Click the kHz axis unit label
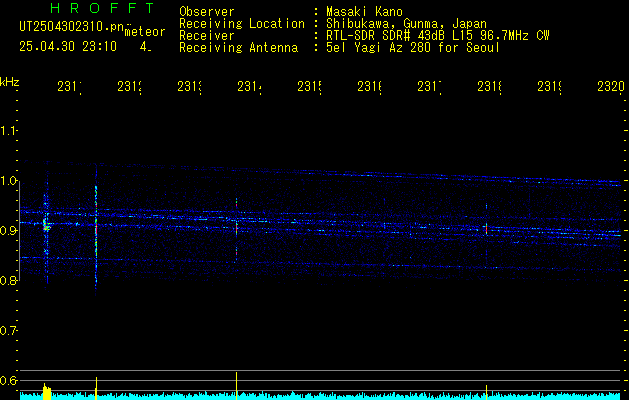This screenshot has height=400, width=629. pyautogui.click(x=10, y=82)
